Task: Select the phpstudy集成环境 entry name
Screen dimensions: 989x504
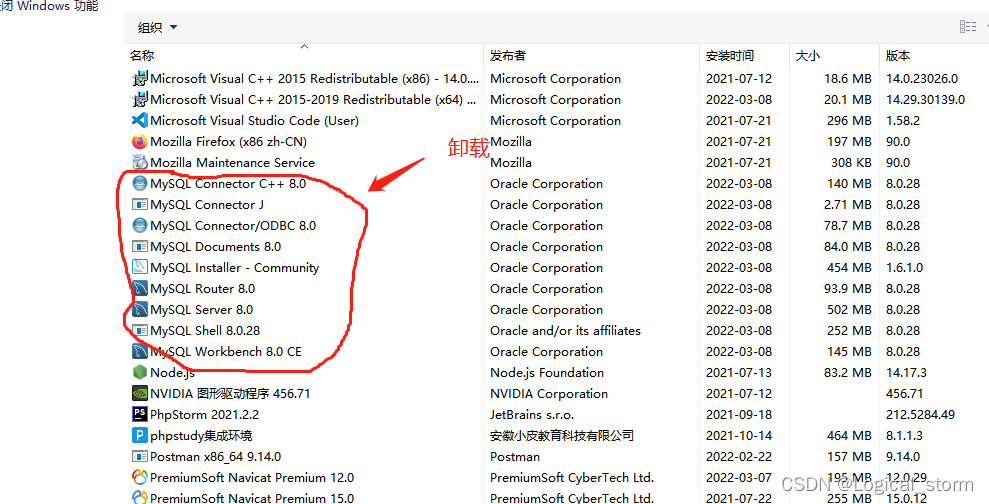Action: coord(201,435)
